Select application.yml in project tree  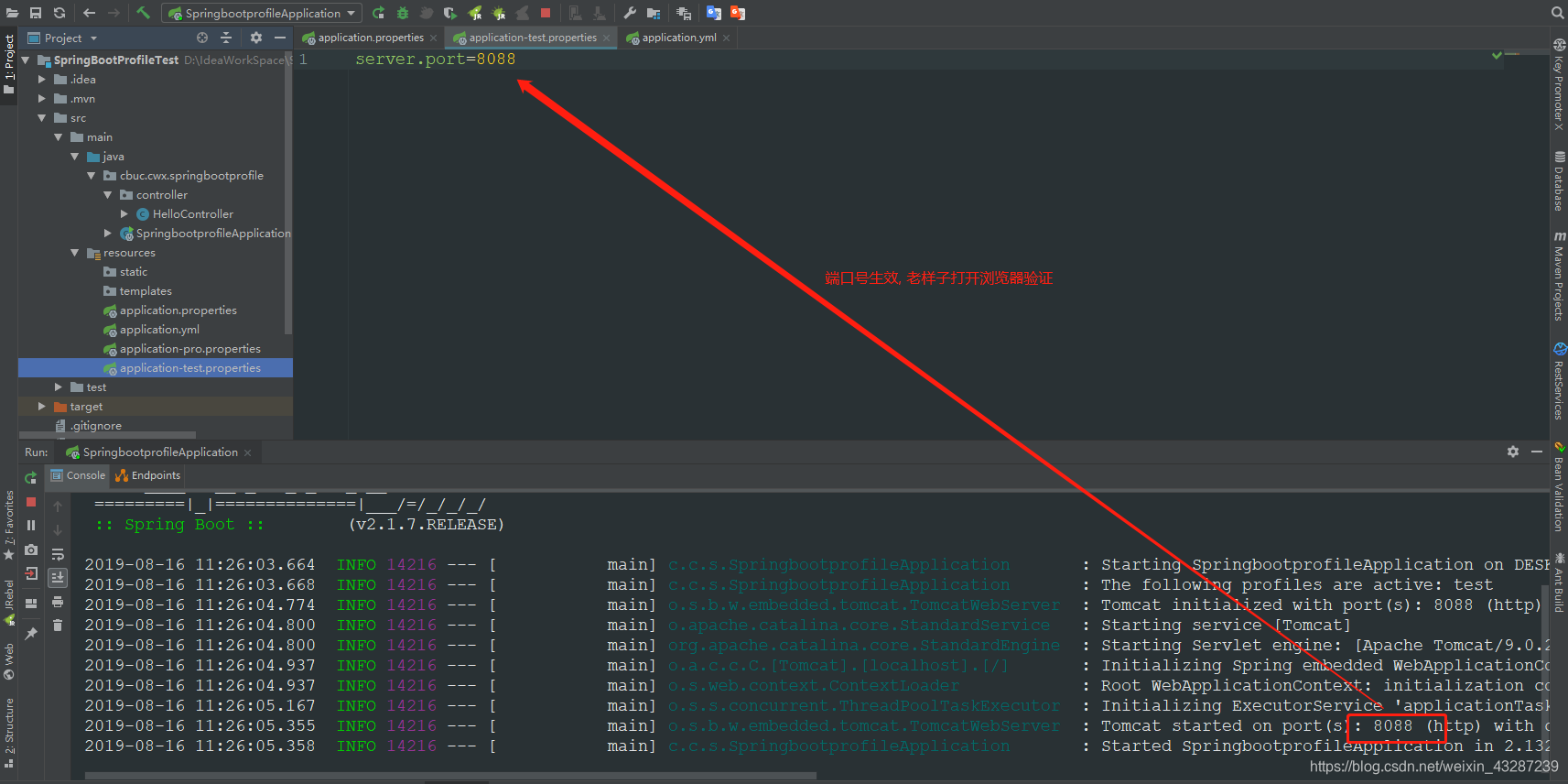click(158, 330)
